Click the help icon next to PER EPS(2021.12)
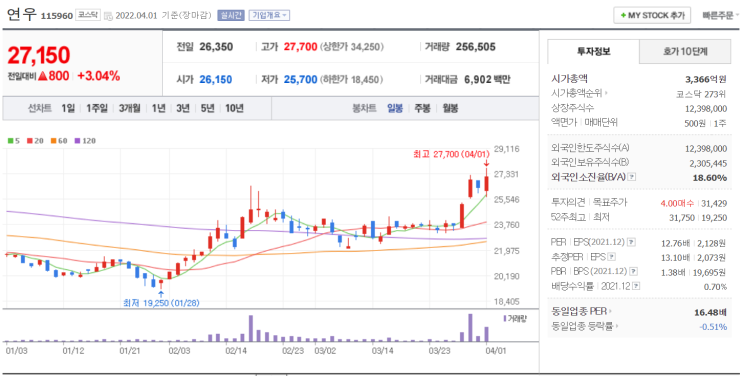Viewport: 743px width, 376px height. pos(631,242)
